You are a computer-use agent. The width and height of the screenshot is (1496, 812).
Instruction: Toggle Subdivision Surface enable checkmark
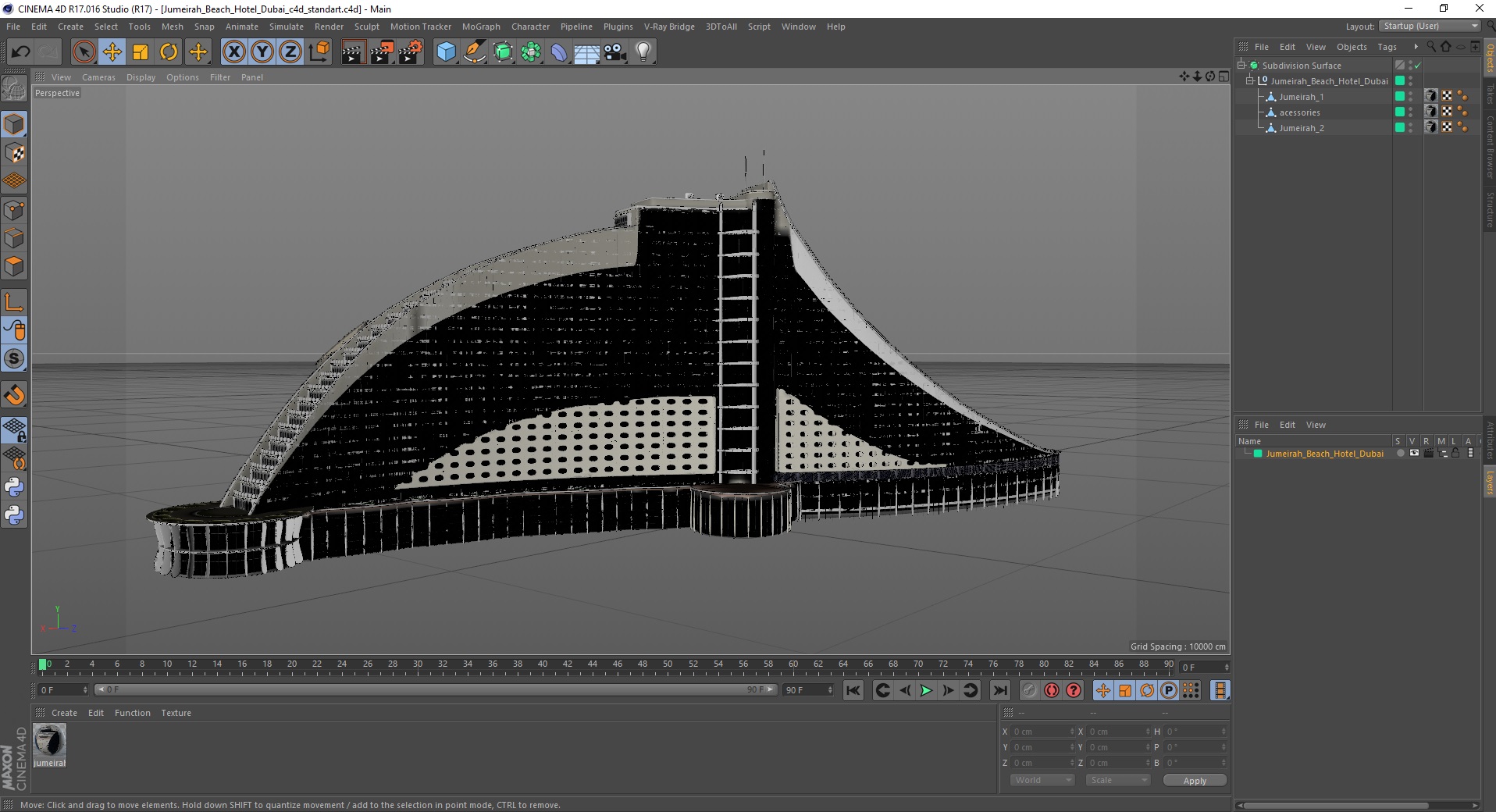pyautogui.click(x=1418, y=66)
